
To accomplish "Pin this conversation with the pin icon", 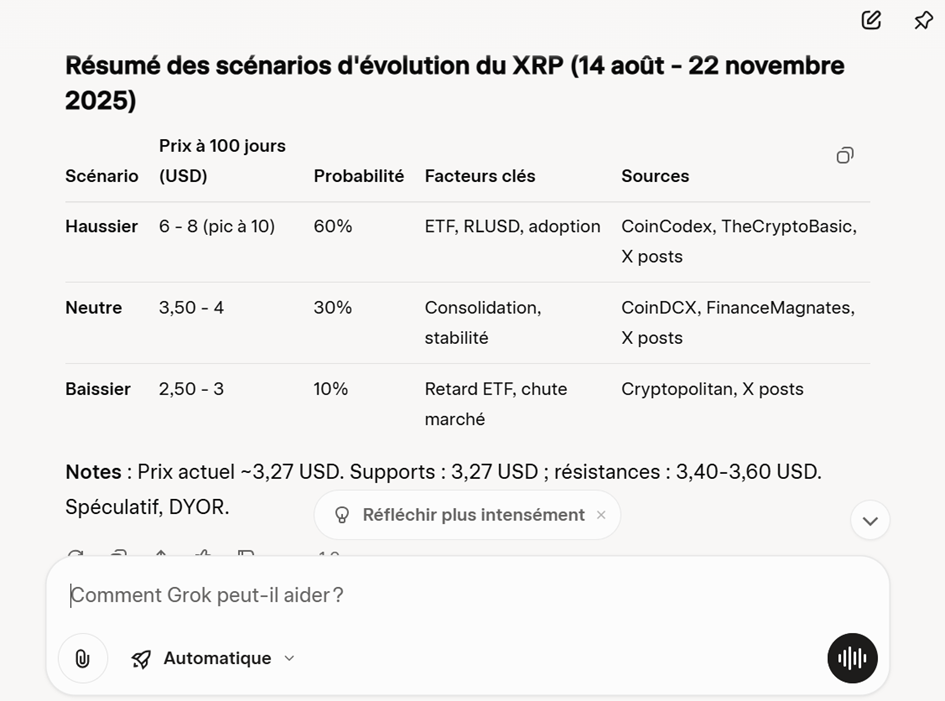I will tap(923, 20).
